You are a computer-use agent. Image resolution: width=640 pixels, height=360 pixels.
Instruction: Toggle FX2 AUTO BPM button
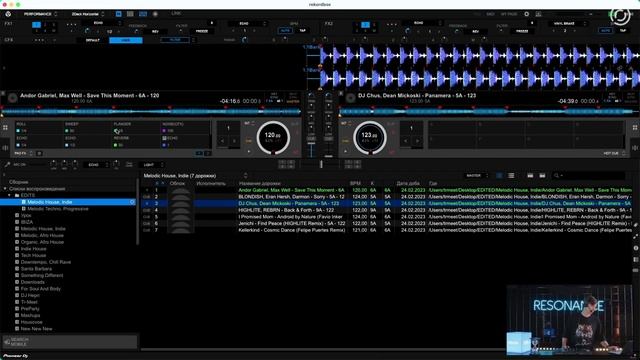coord(605,31)
